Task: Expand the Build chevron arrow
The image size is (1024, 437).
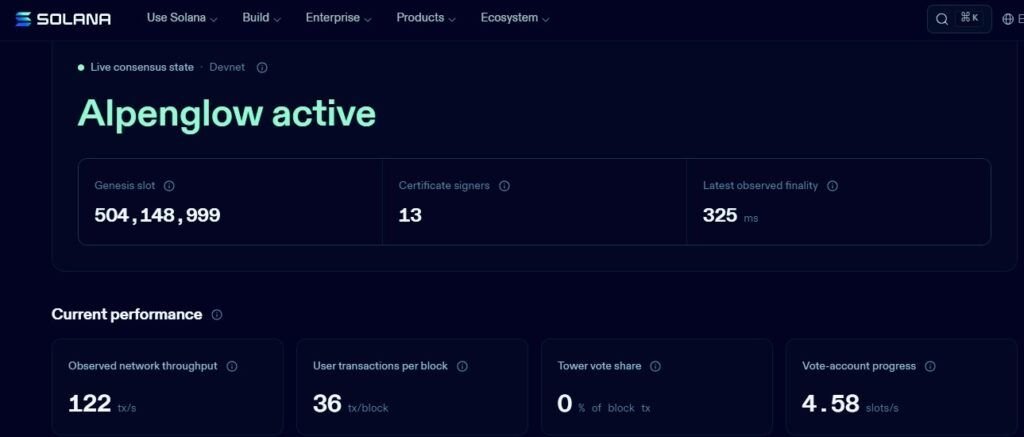Action: 277,20
